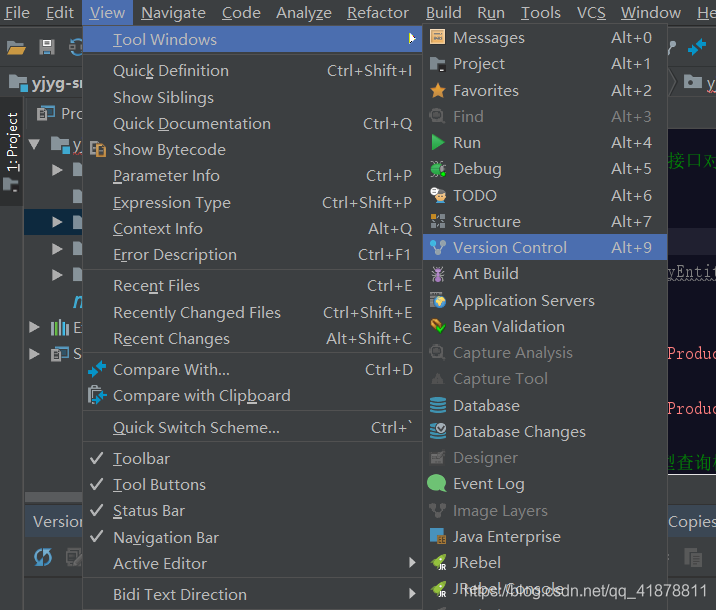Choose Quick Documentation
716x610 pixels.
[252, 124]
